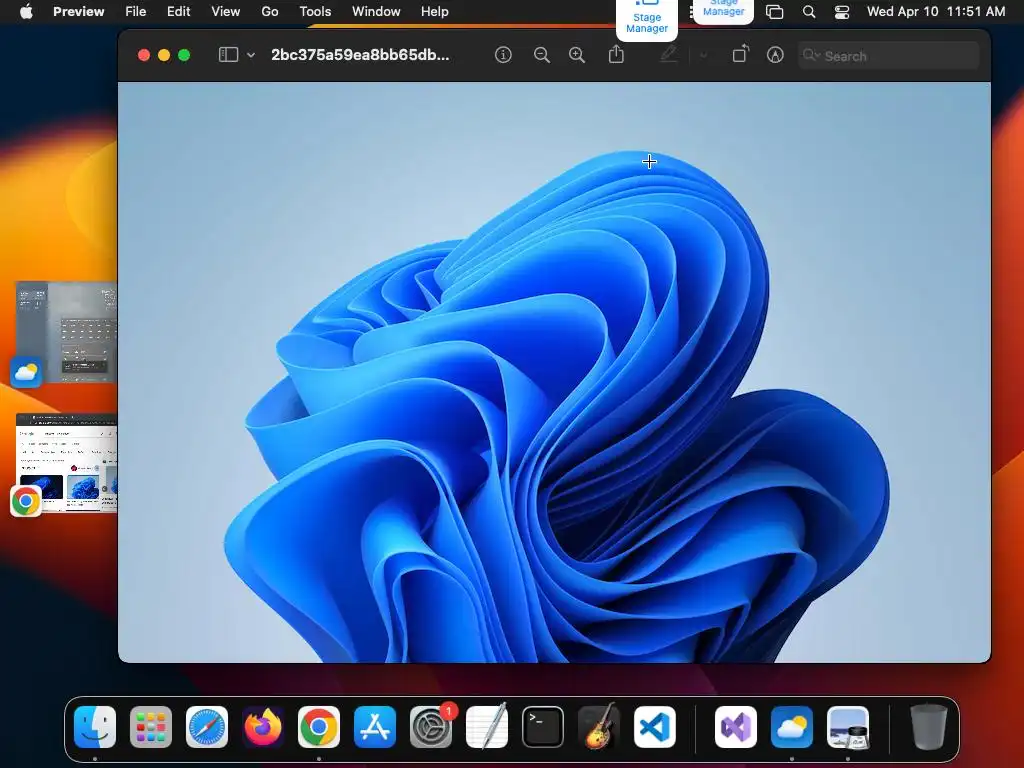Expand the sidebar view options chevron
Viewport: 1024px width, 768px height.
pos(251,56)
